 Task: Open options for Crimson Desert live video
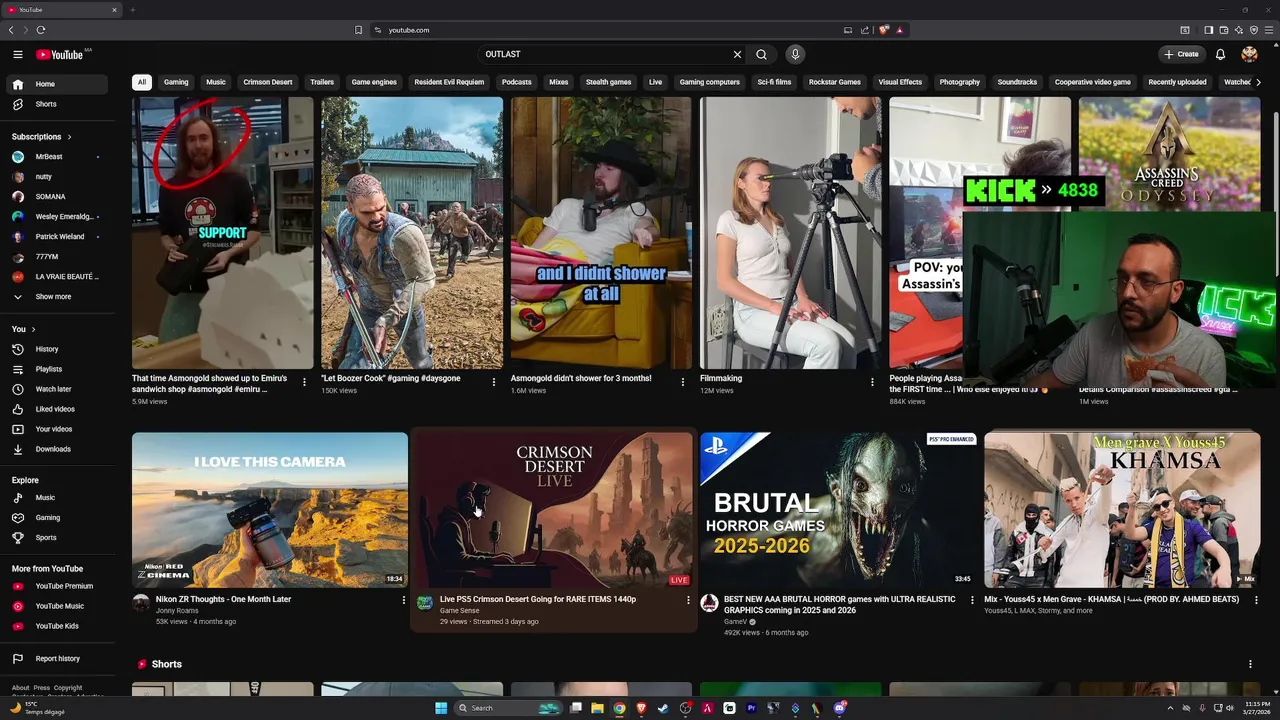coord(688,600)
